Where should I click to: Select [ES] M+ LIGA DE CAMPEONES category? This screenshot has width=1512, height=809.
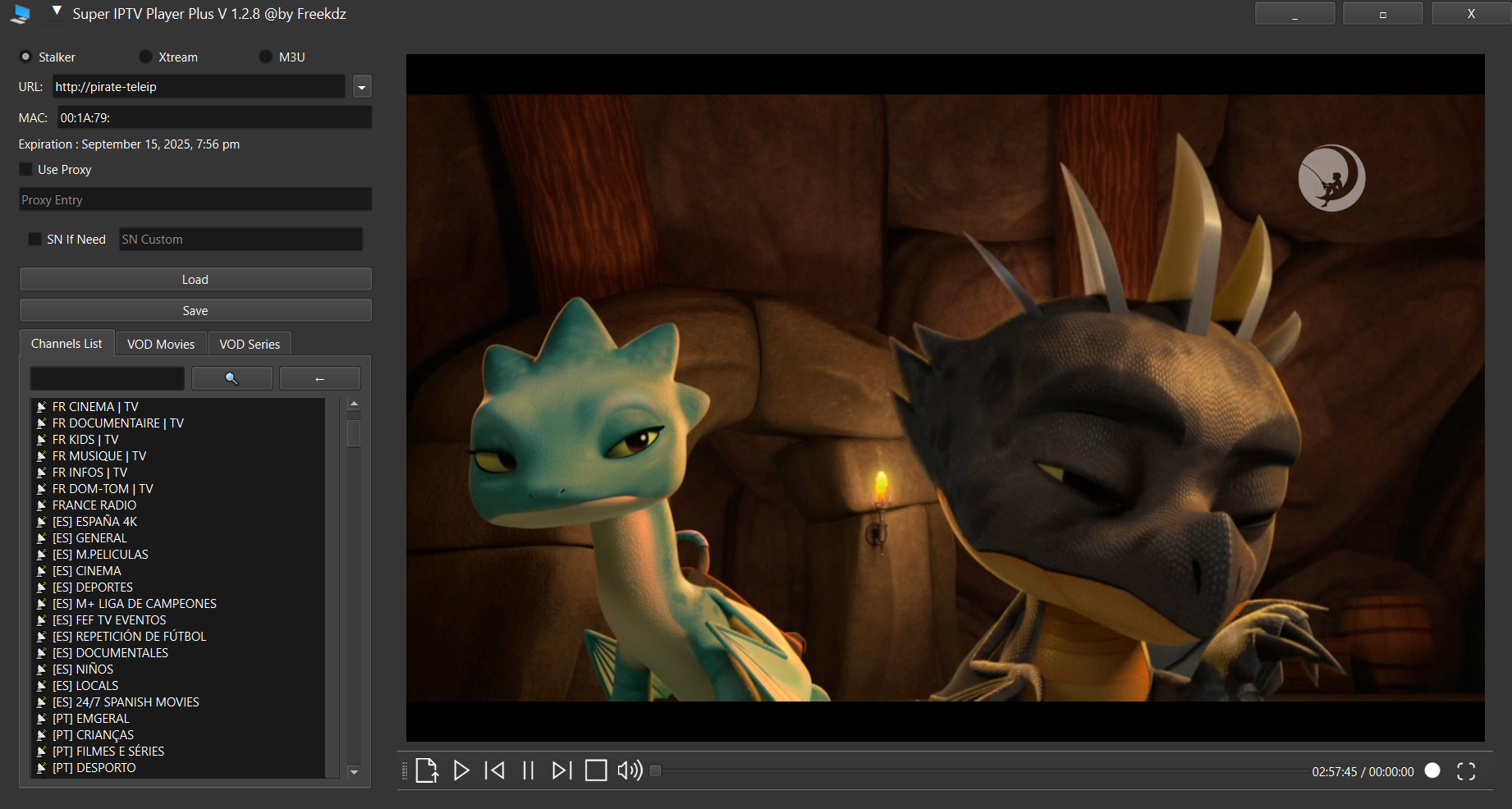point(135,604)
